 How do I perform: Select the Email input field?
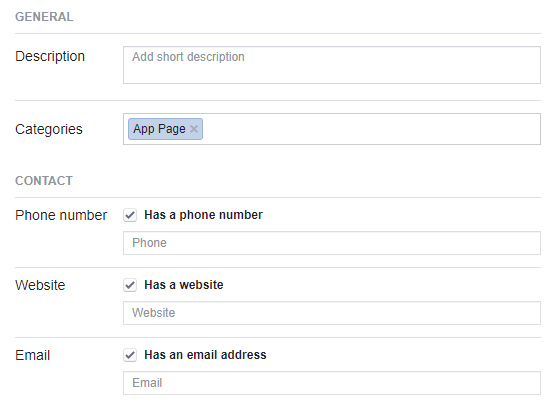pos(332,383)
